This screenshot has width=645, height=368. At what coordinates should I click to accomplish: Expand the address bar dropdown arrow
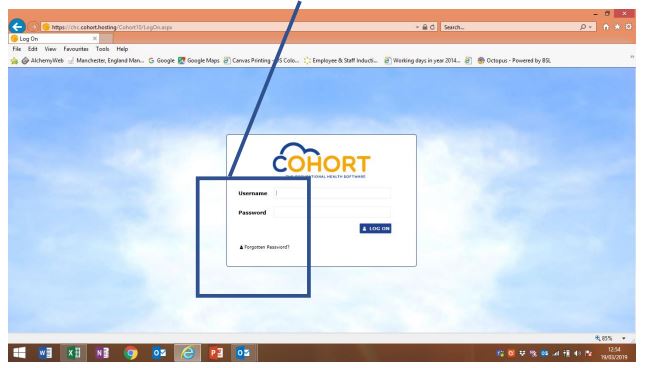point(417,27)
